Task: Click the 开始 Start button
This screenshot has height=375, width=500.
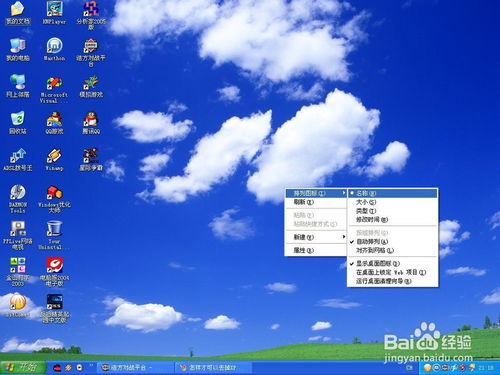Action: pyautogui.click(x=23, y=367)
